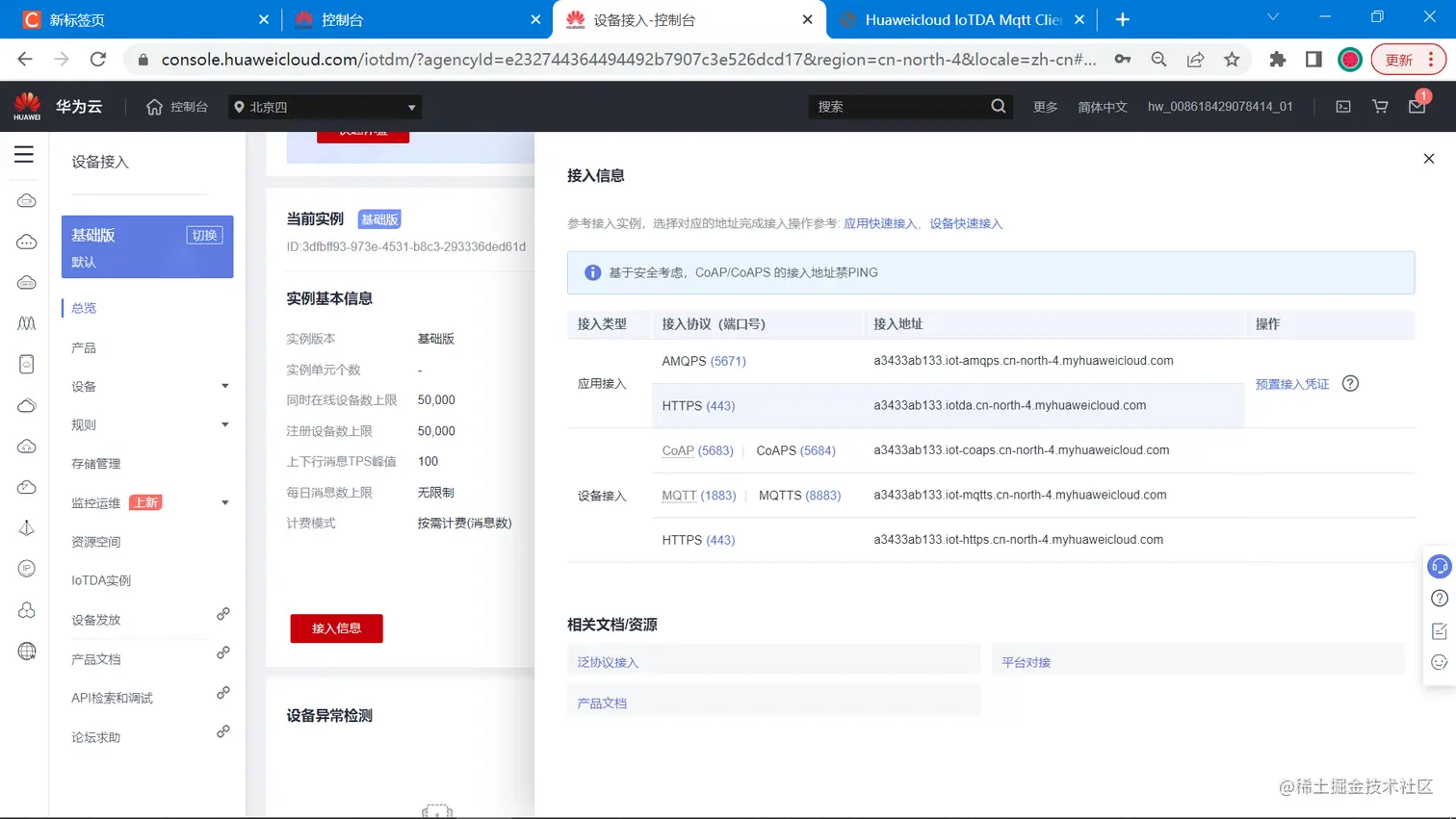
Task: Click the AMQPS address a3433ab133.iot-amqps.cn-north-4.myhuaweicloud.com
Action: point(1024,361)
